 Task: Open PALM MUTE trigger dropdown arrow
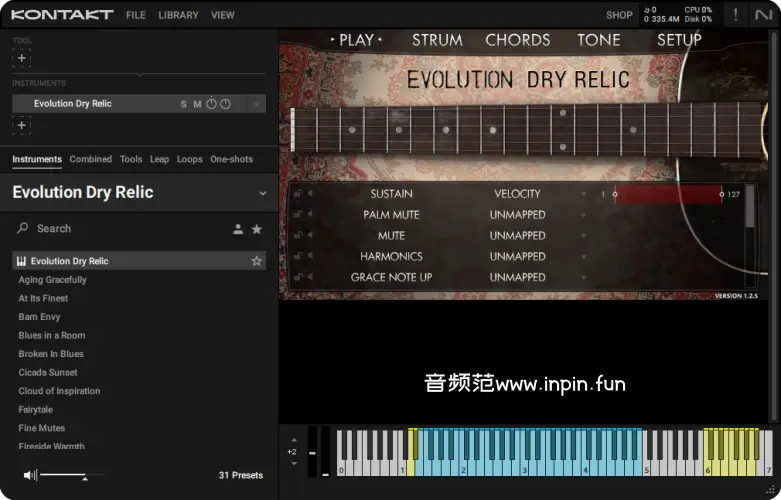[x=583, y=215]
